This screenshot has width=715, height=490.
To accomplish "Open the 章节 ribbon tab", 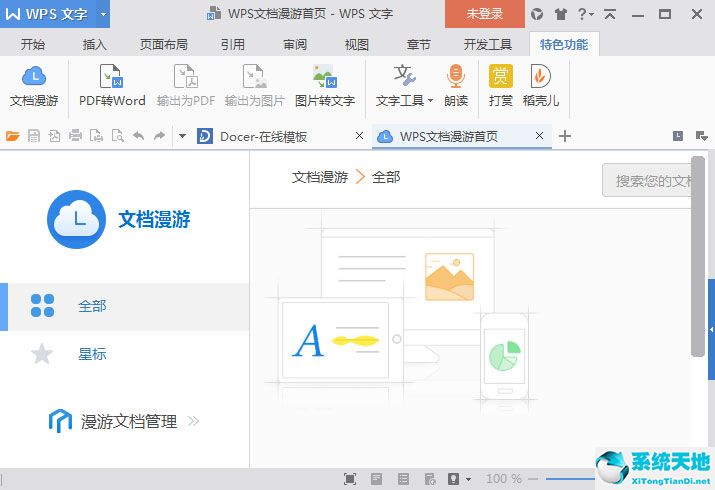I will [x=419, y=45].
